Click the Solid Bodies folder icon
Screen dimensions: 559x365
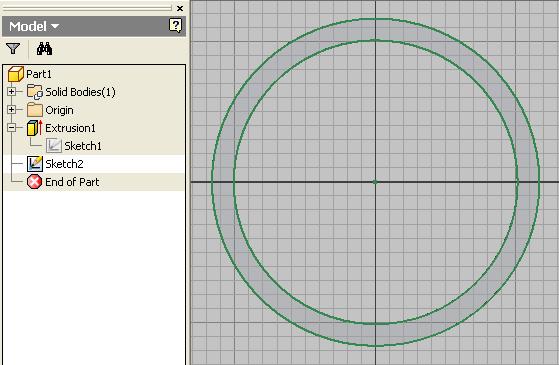click(35, 92)
